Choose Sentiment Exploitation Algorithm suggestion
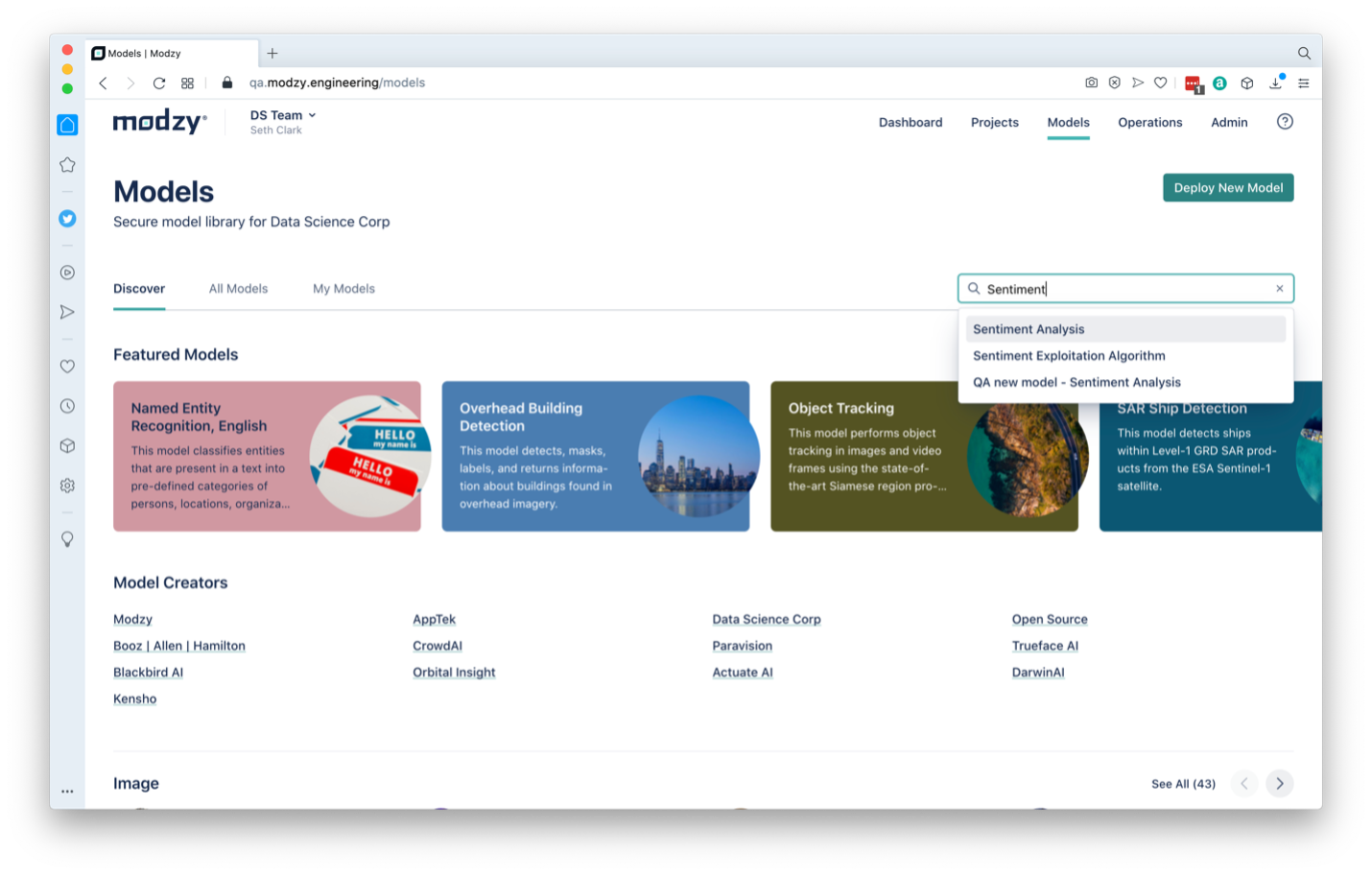 [x=1125, y=356]
